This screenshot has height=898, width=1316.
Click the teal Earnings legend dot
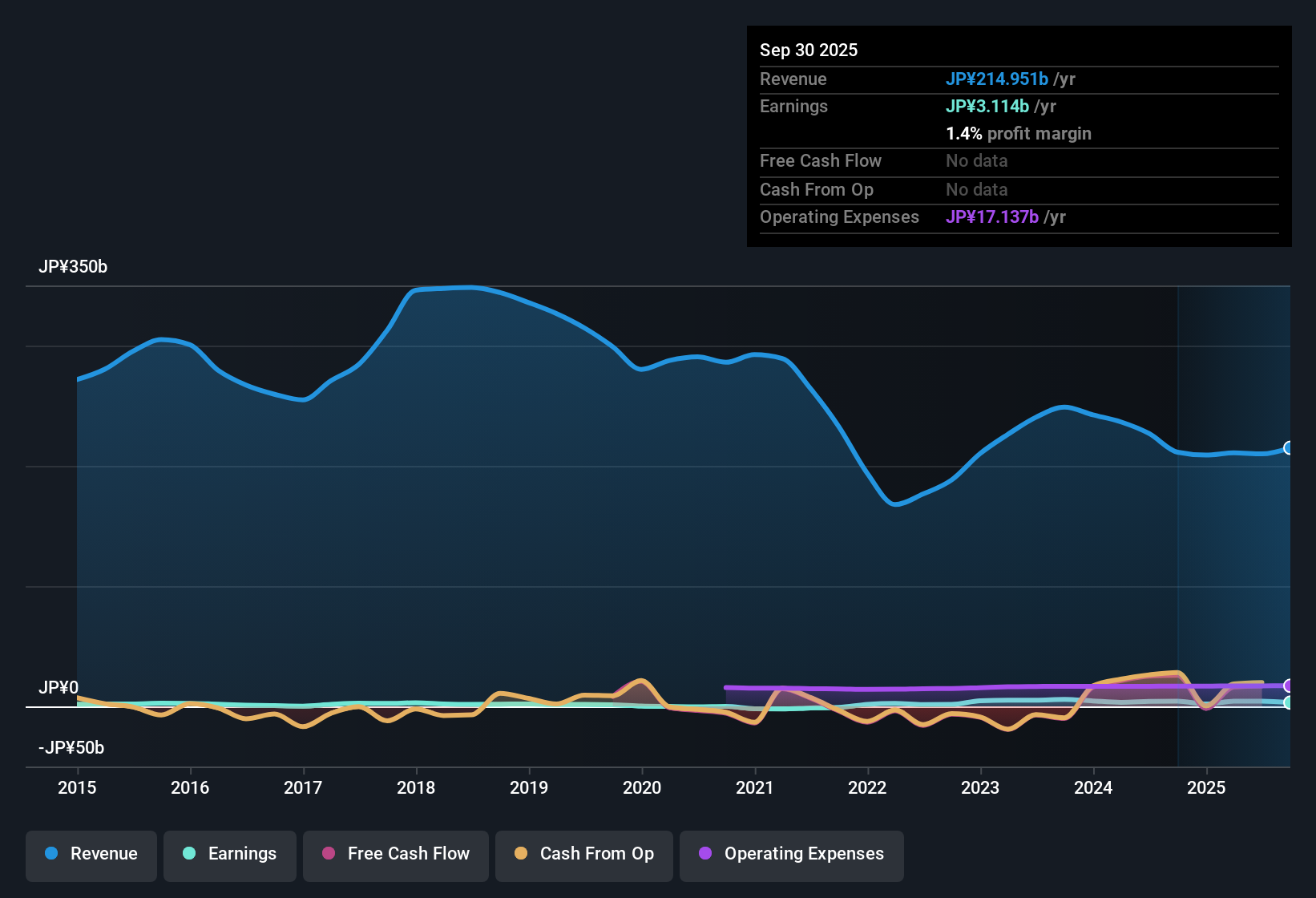tap(189, 854)
